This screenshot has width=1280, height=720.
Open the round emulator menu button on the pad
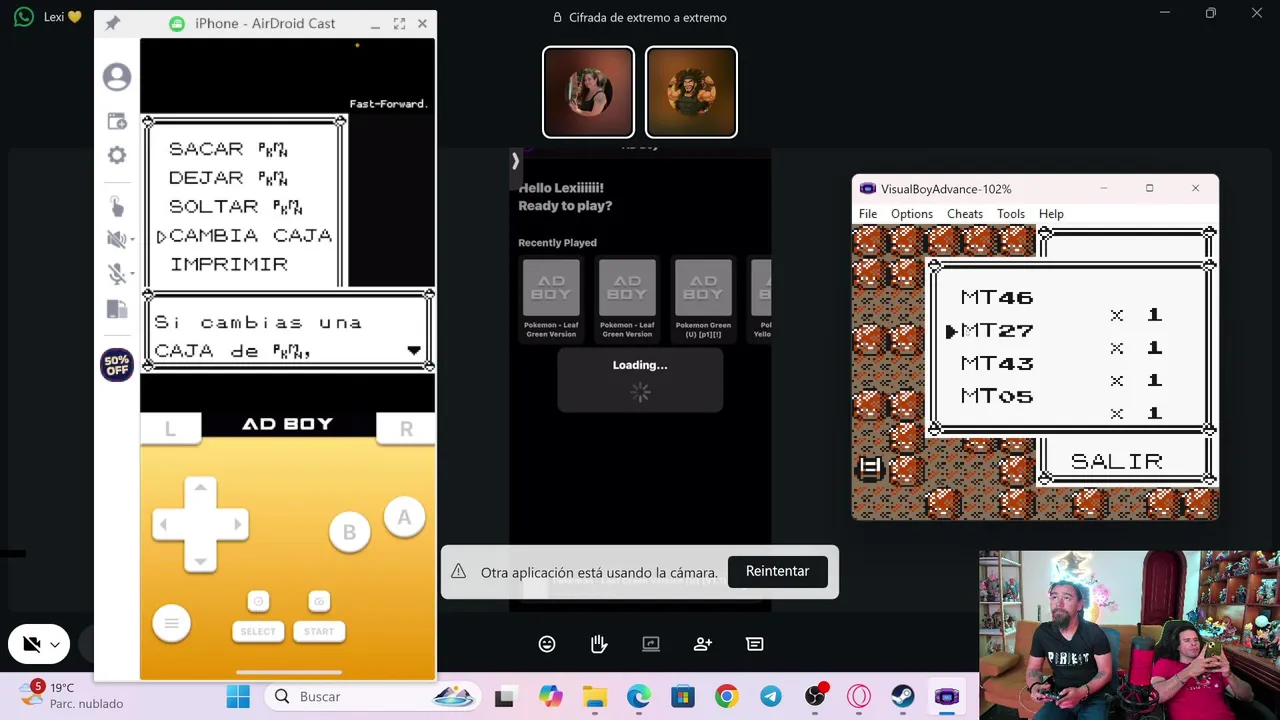pyautogui.click(x=171, y=624)
